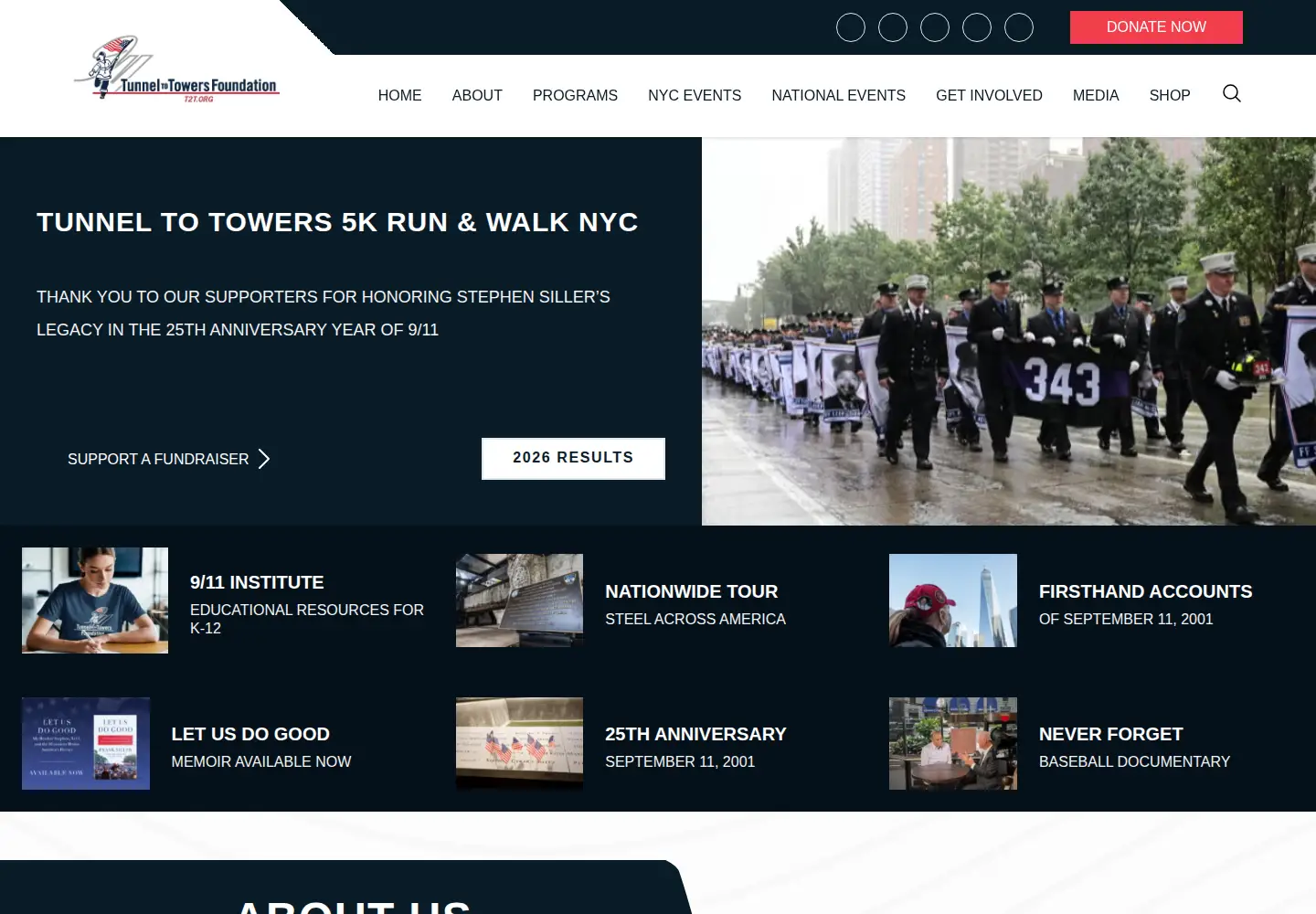The image size is (1316, 914).
Task: Click the 'Baseball Documentary' subtitle
Action: [1134, 761]
